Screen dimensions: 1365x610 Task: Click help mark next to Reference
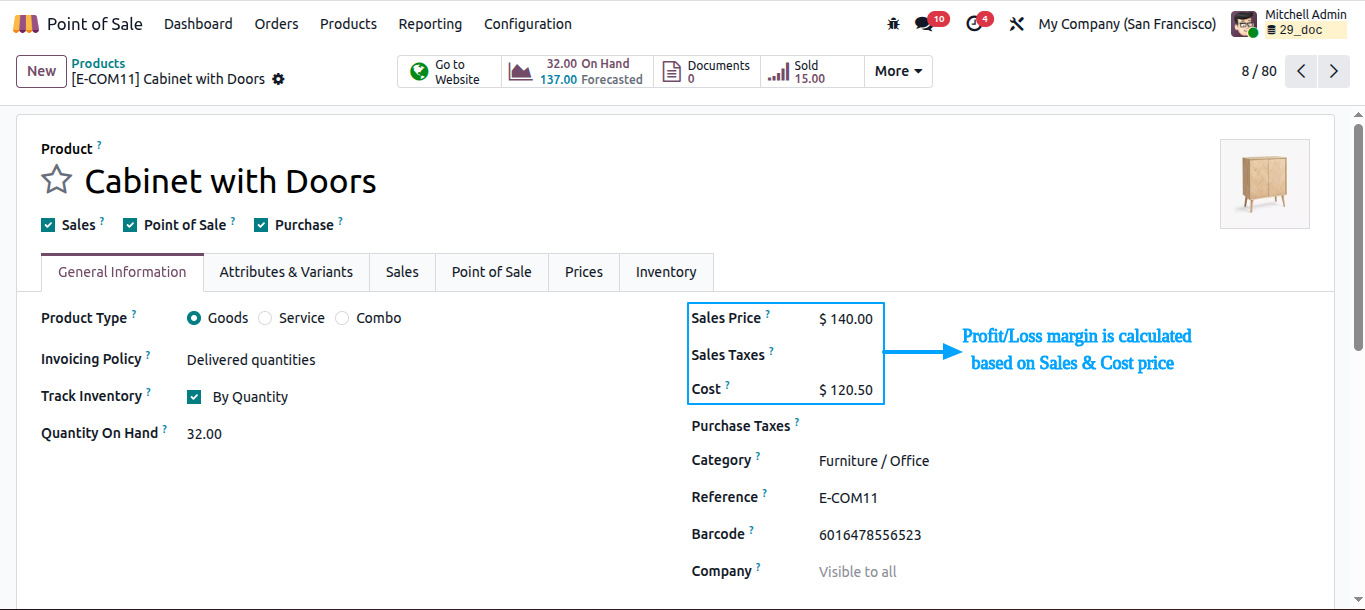[x=765, y=493]
